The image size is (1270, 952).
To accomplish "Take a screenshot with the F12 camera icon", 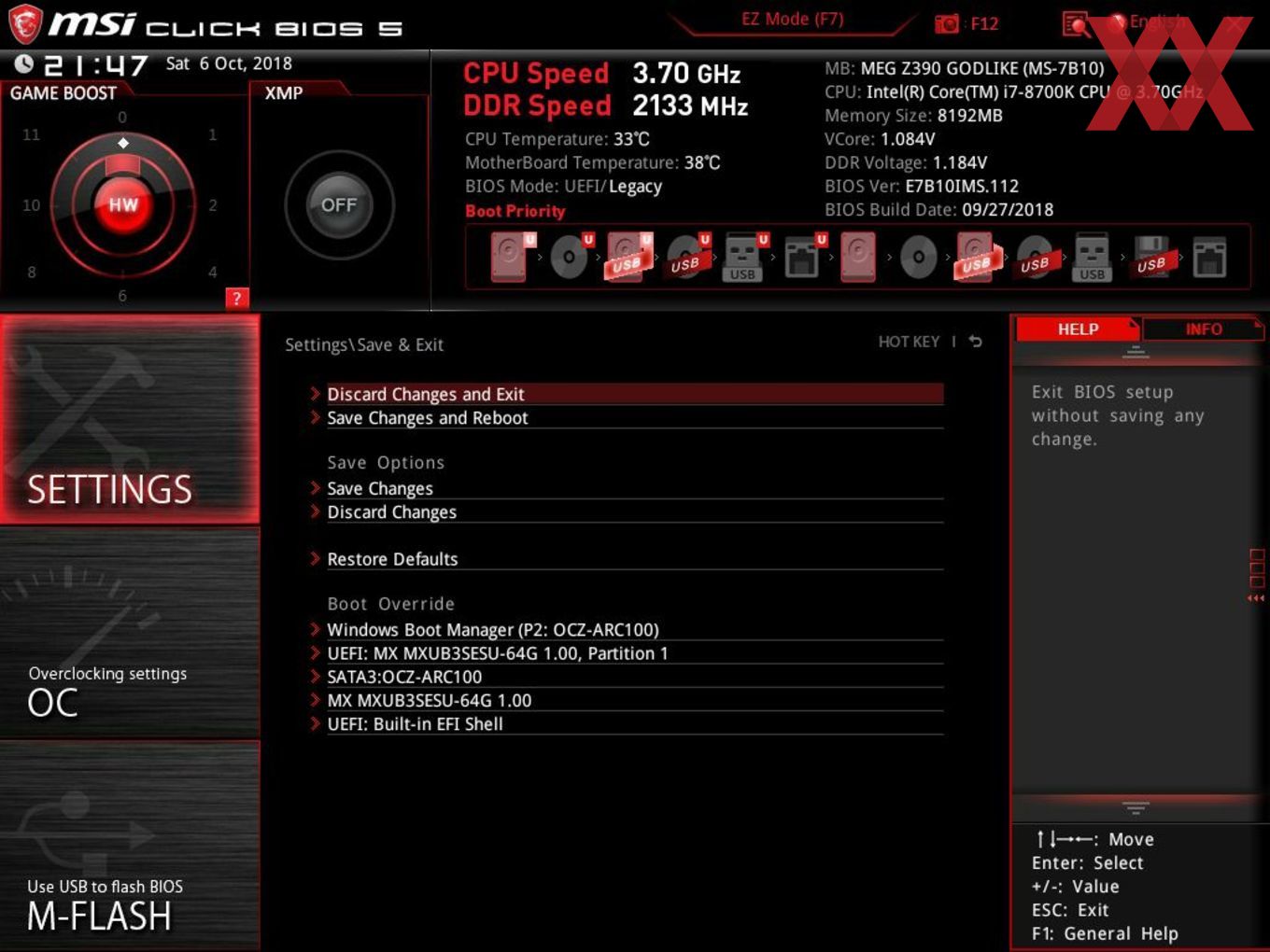I will [x=947, y=23].
